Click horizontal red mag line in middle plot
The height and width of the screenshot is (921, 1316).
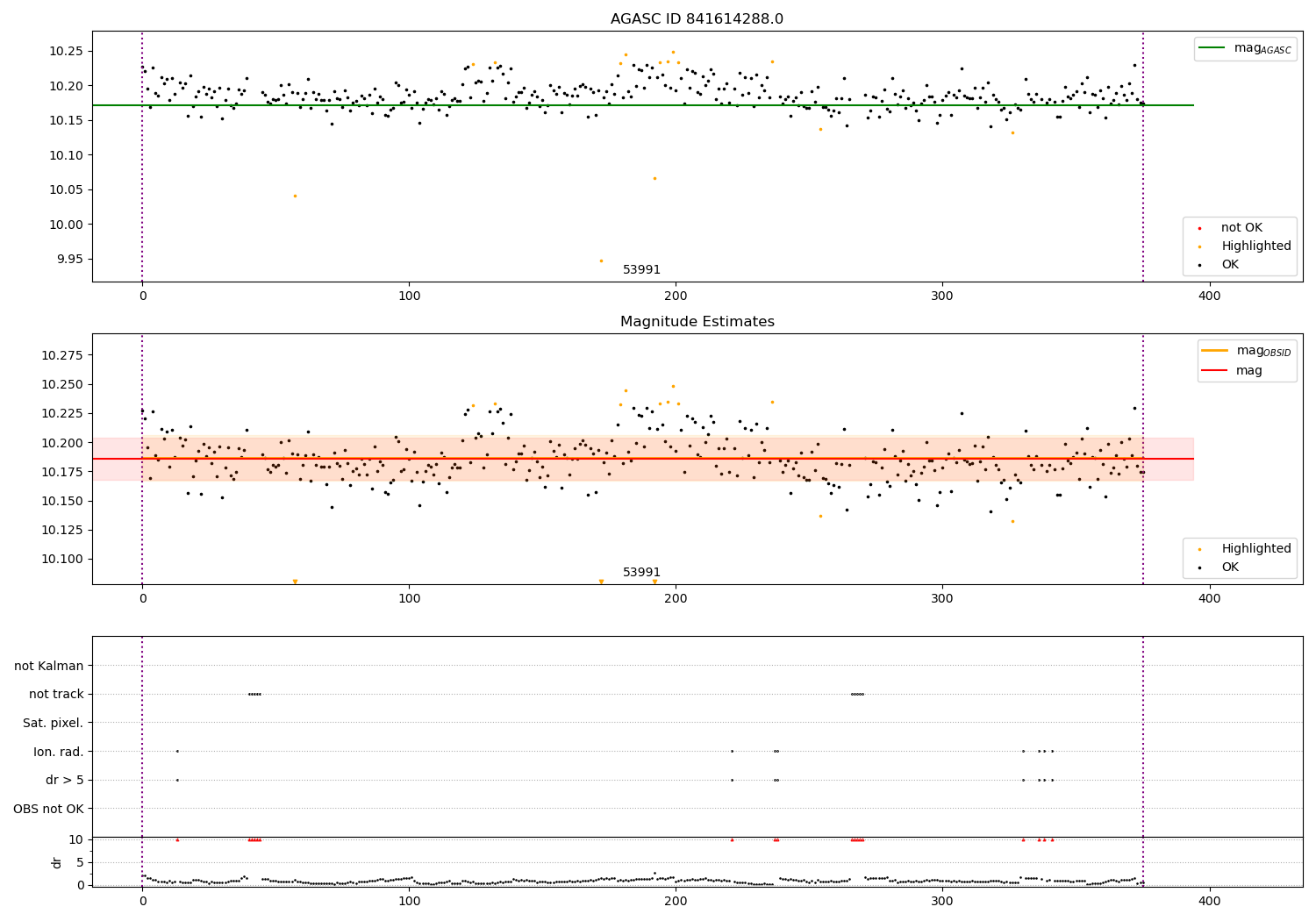tap(643, 459)
